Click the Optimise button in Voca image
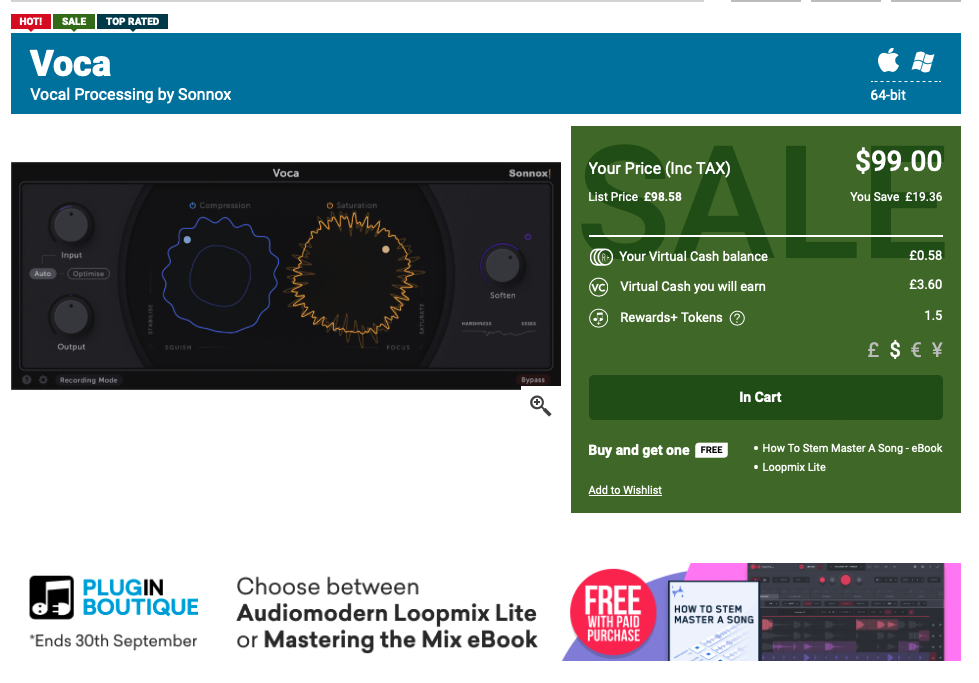Screen dimensions: 979x683 pyautogui.click(x=88, y=273)
